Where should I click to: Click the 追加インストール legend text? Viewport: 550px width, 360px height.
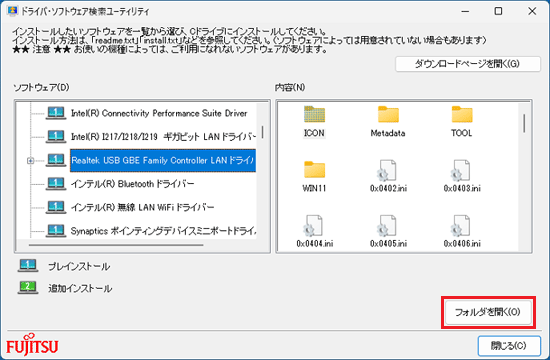[x=80, y=288]
